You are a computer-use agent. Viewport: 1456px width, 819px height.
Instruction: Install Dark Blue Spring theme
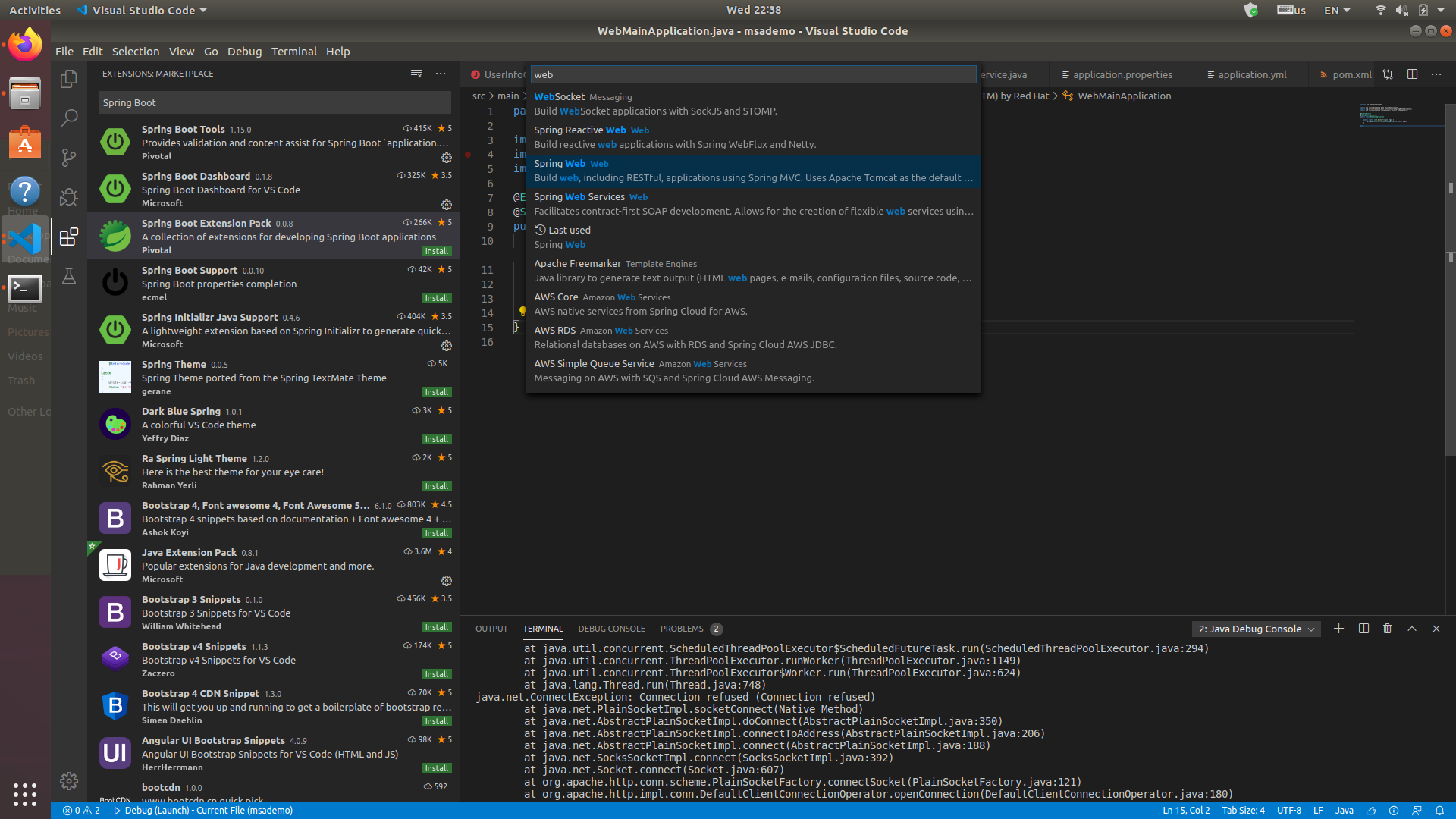tap(436, 439)
